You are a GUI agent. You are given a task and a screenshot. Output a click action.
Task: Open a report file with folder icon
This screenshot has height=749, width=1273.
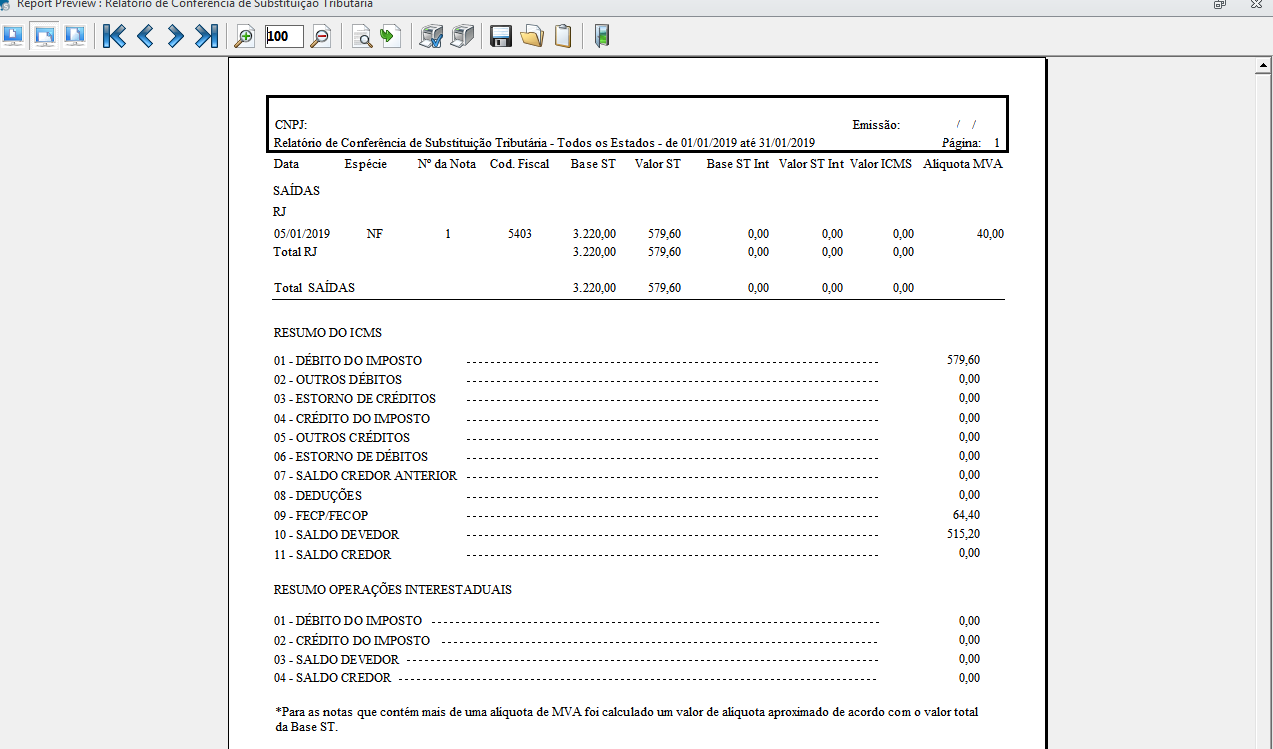tap(531, 38)
